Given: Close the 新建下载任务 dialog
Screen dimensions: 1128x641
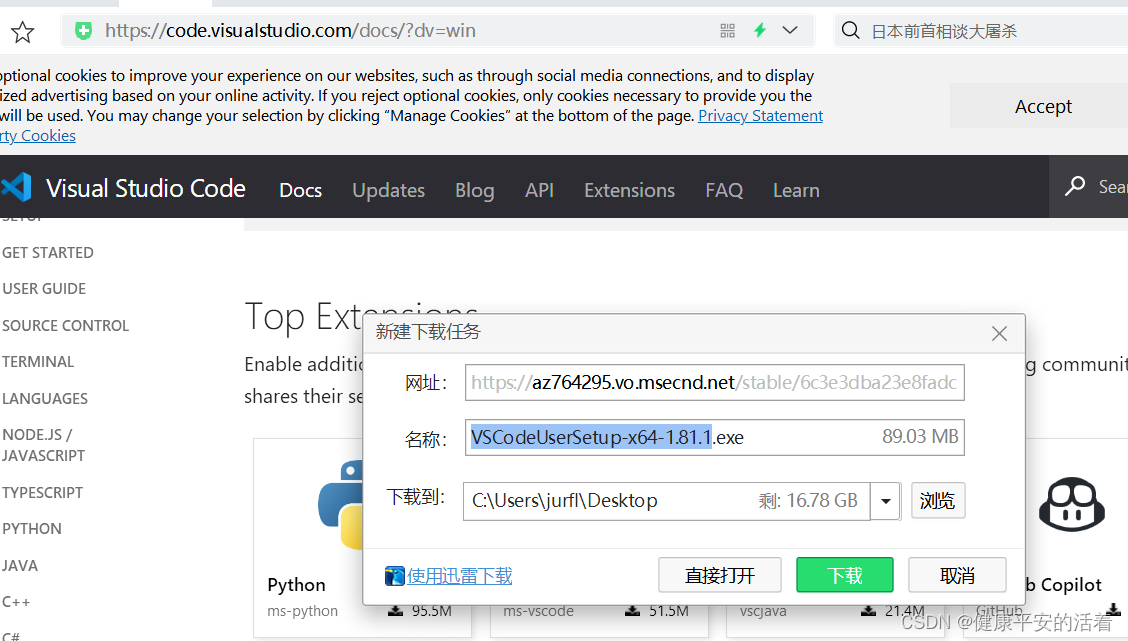Looking at the screenshot, I should click(x=999, y=334).
